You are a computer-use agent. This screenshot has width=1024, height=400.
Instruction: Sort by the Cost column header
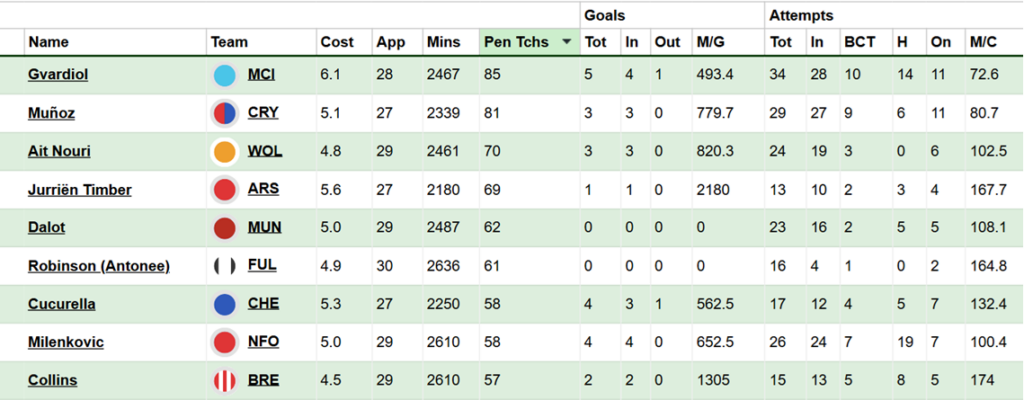coord(336,42)
